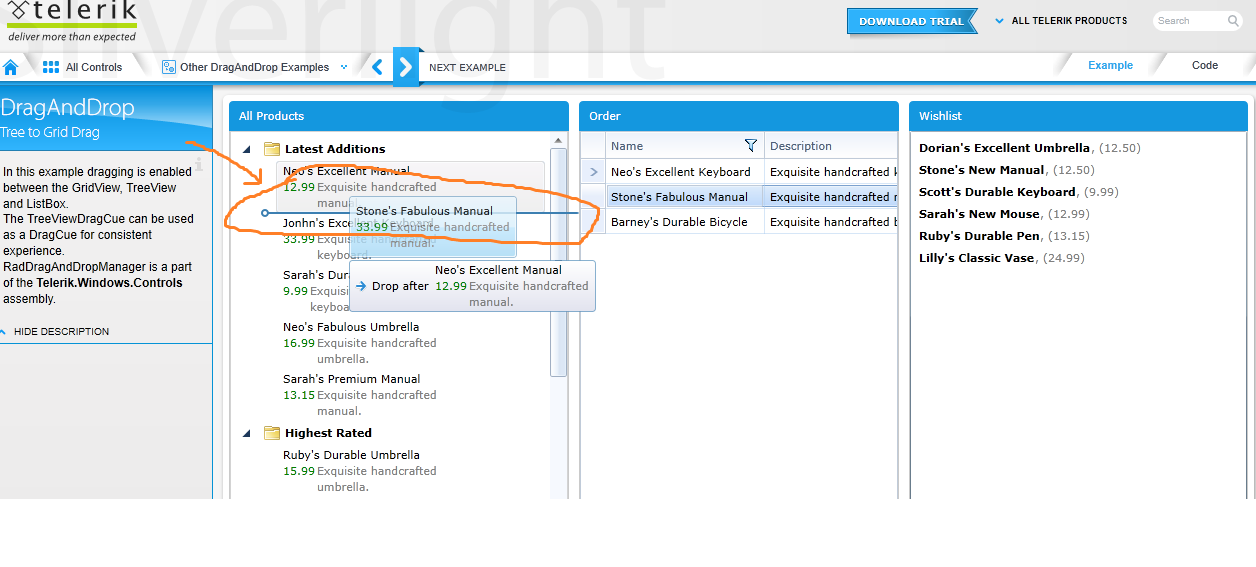Viewport: 1256px width, 567px height.
Task: Go to previous example arrow
Action: [x=377, y=67]
